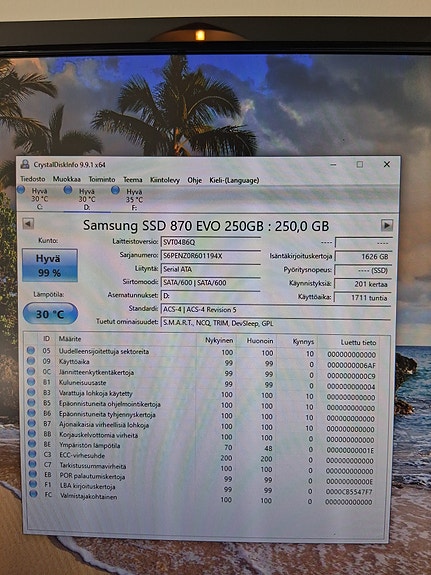Open the Kieli-(Language) menu
The width and height of the screenshot is (431, 575).
pyautogui.click(x=234, y=180)
